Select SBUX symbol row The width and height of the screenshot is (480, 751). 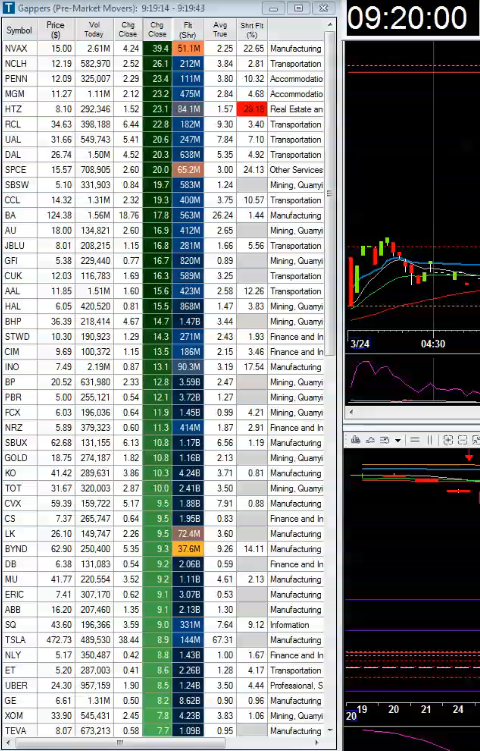[163, 443]
